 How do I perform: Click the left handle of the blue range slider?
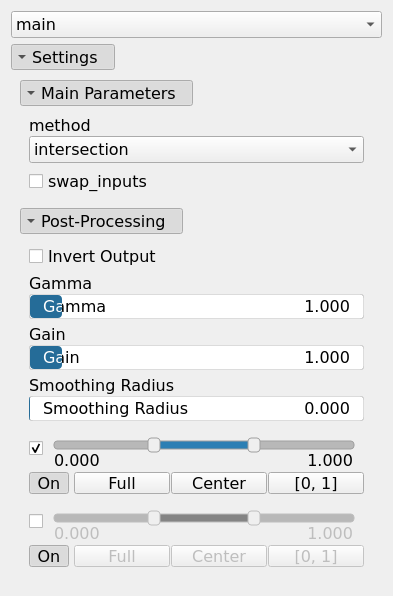(154, 445)
